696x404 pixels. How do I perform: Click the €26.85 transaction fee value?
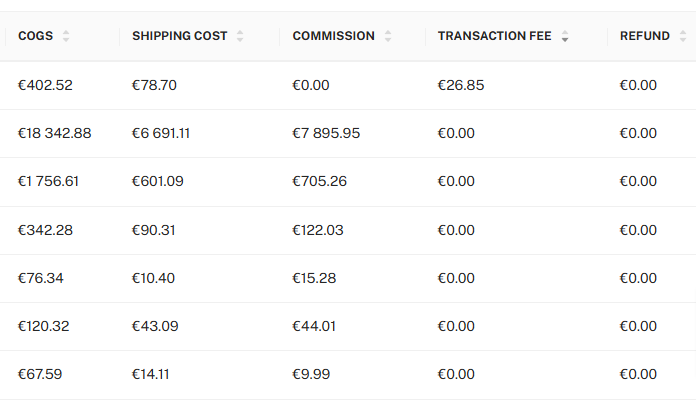[461, 85]
